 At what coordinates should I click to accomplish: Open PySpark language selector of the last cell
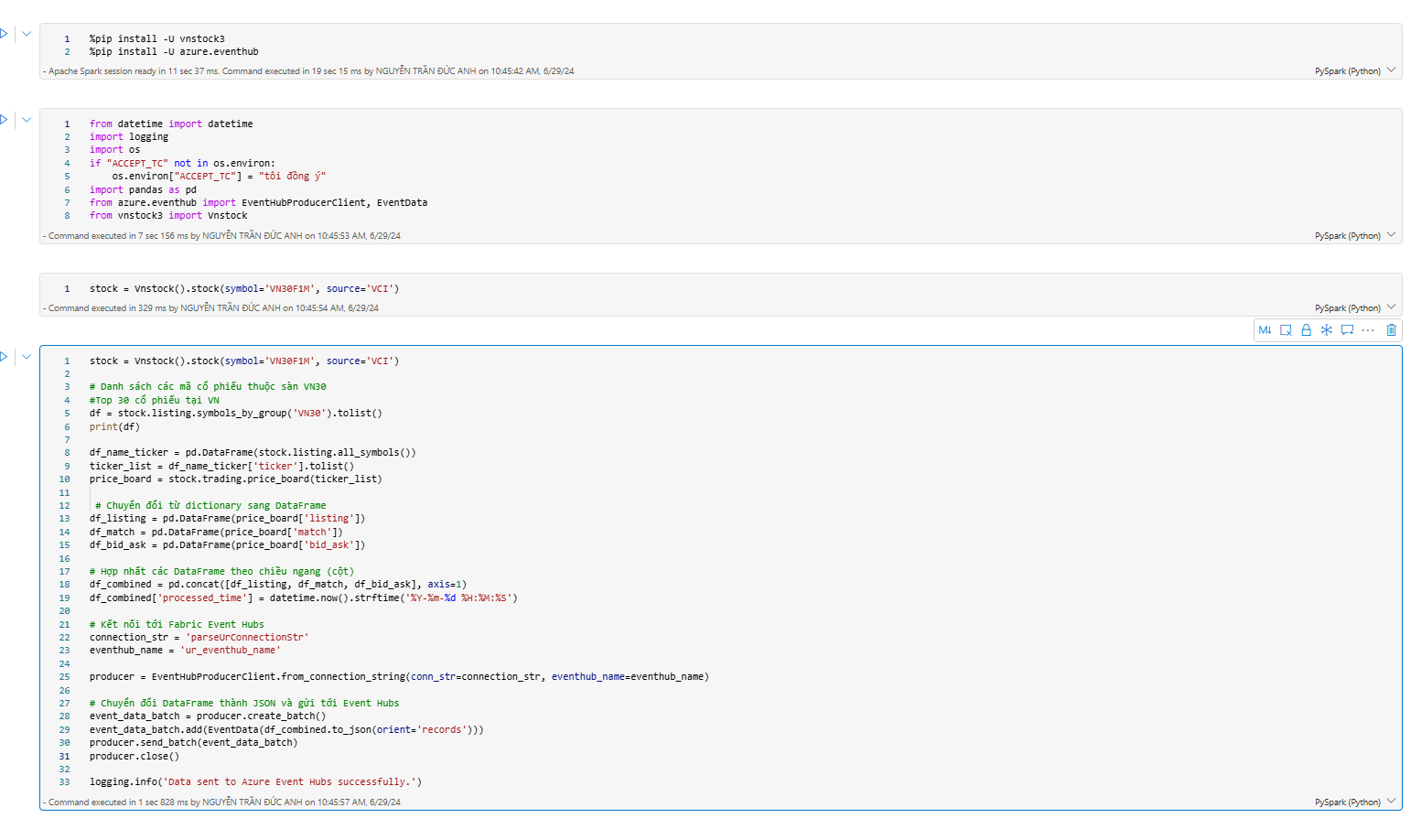(x=1355, y=802)
